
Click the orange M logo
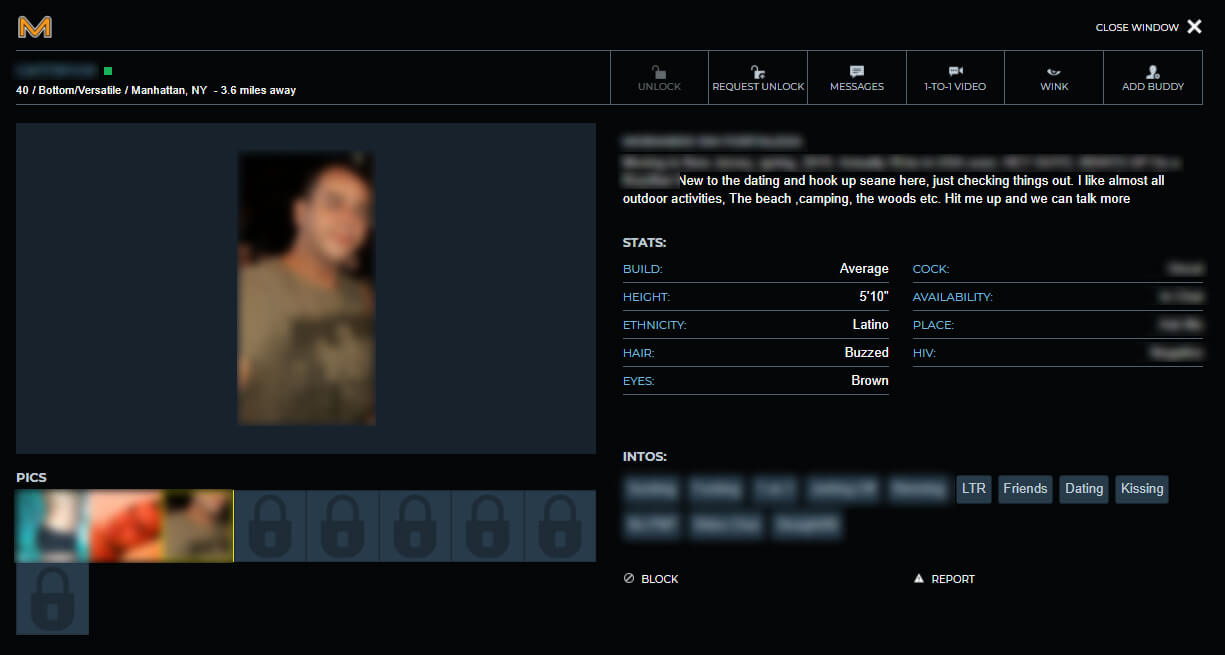click(x=35, y=27)
